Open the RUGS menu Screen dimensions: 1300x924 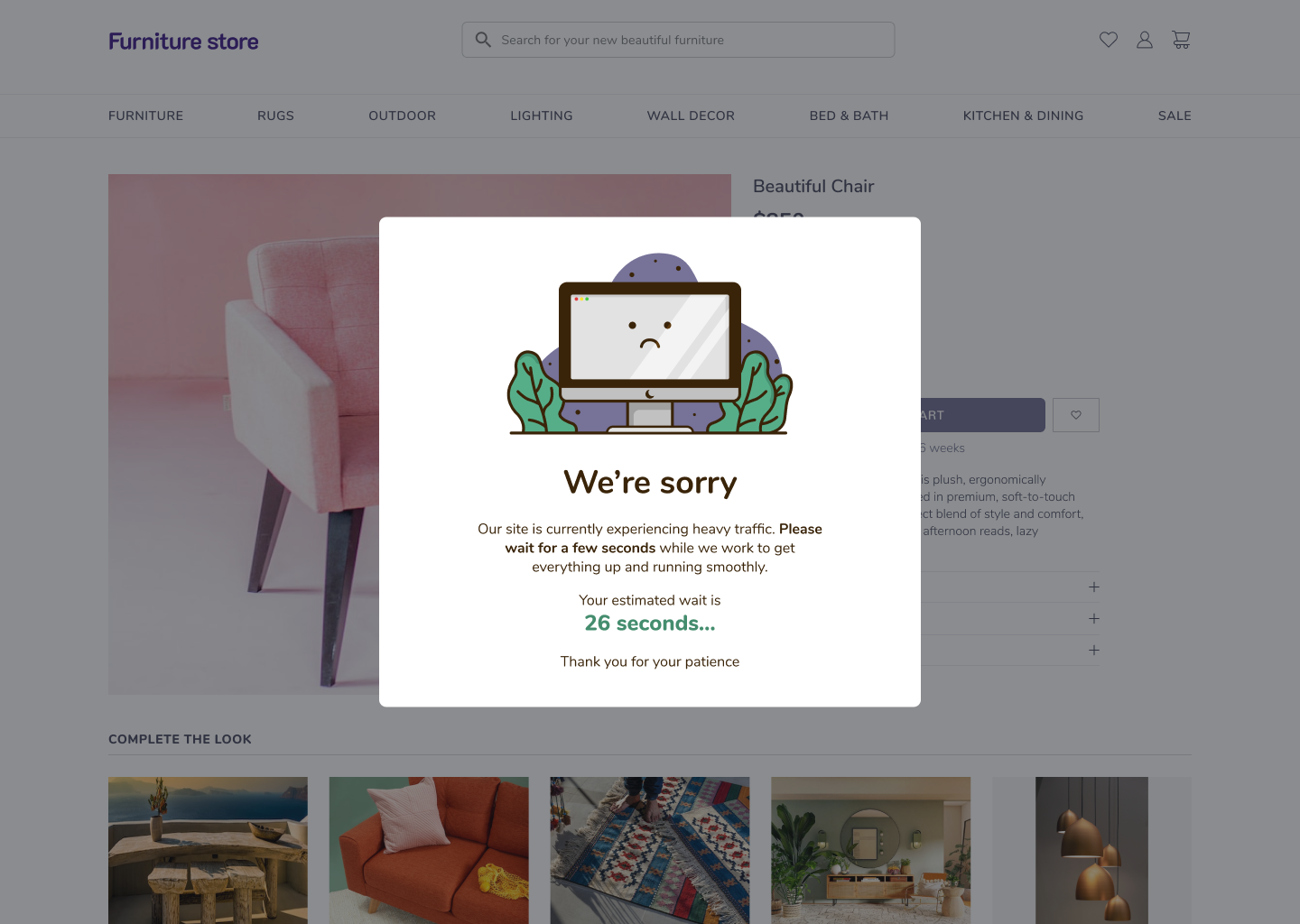[x=275, y=115]
